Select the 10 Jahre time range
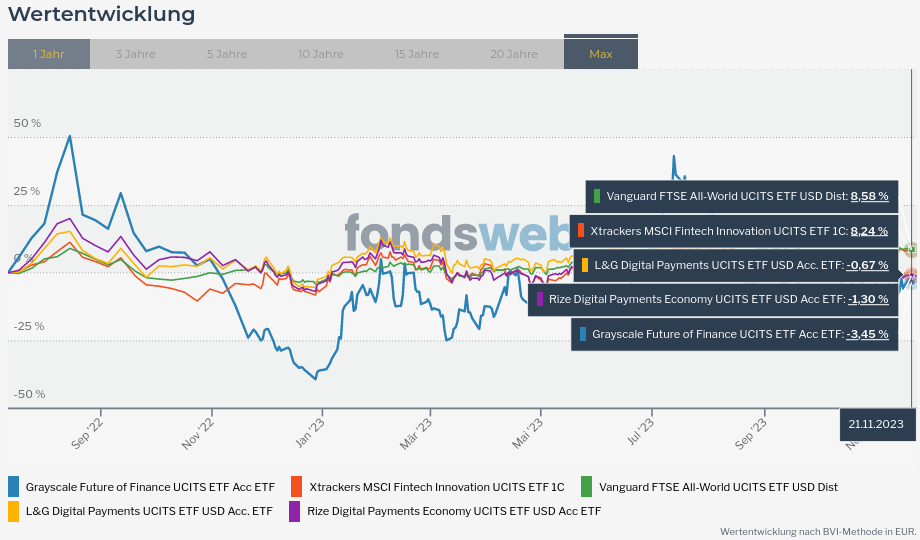The image size is (920, 540). [x=320, y=54]
